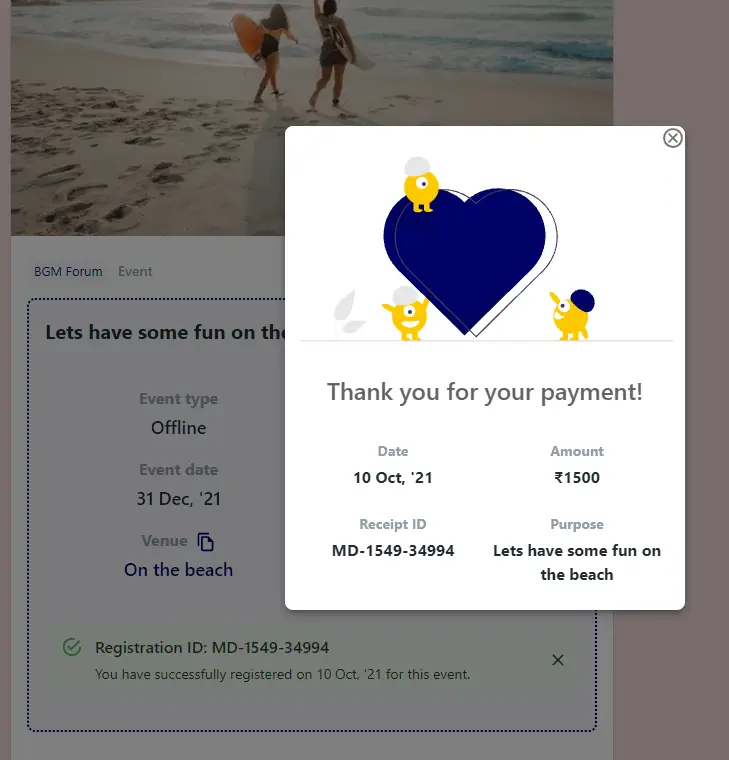
Task: Click the 10 Oct, '21 payment date
Action: pos(393,477)
